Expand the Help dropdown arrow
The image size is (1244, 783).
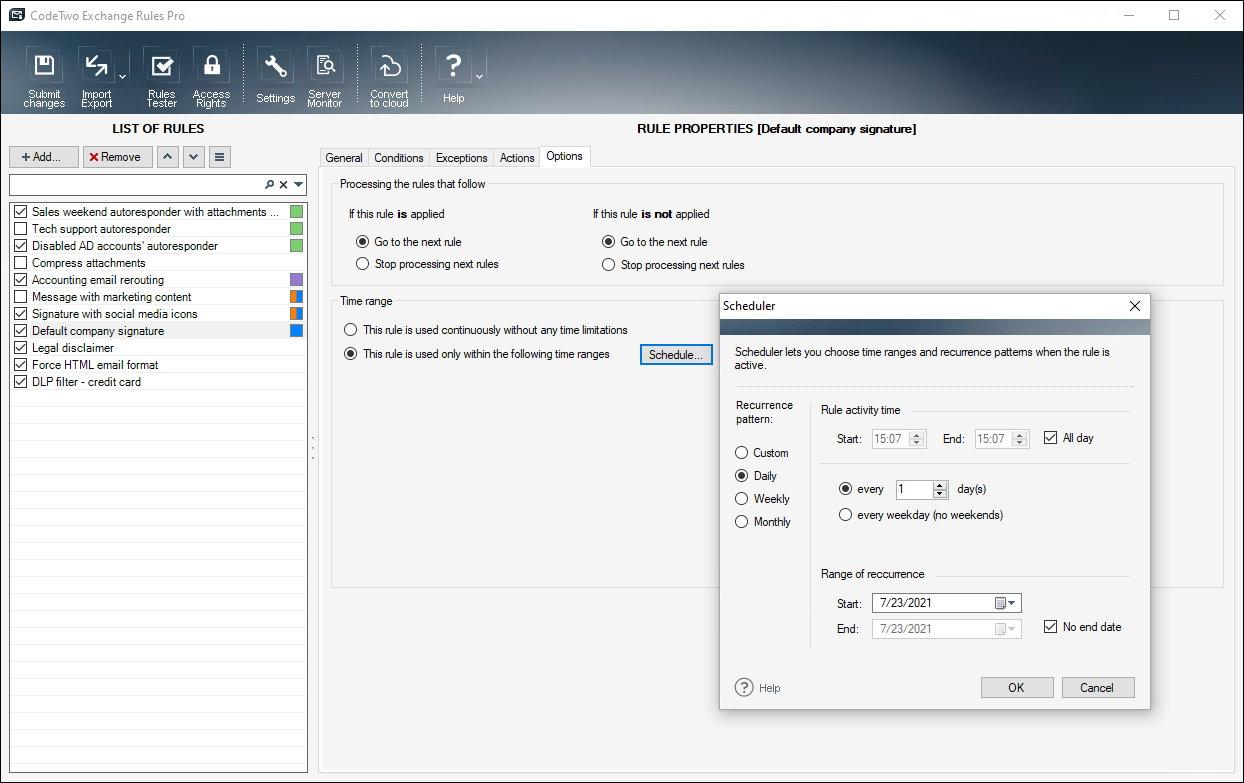(x=480, y=78)
